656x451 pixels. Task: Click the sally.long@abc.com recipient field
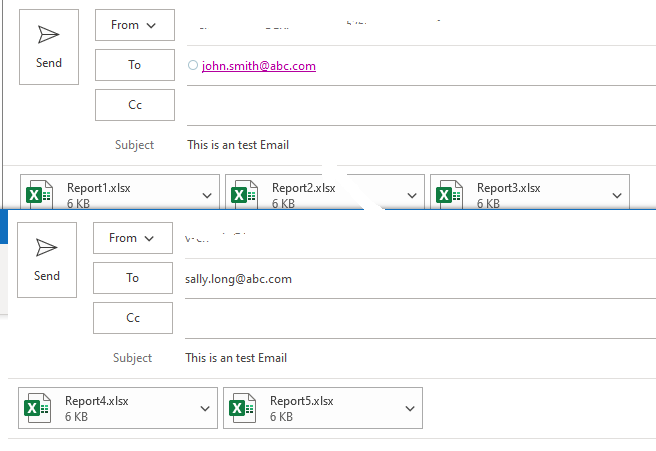[x=420, y=279]
